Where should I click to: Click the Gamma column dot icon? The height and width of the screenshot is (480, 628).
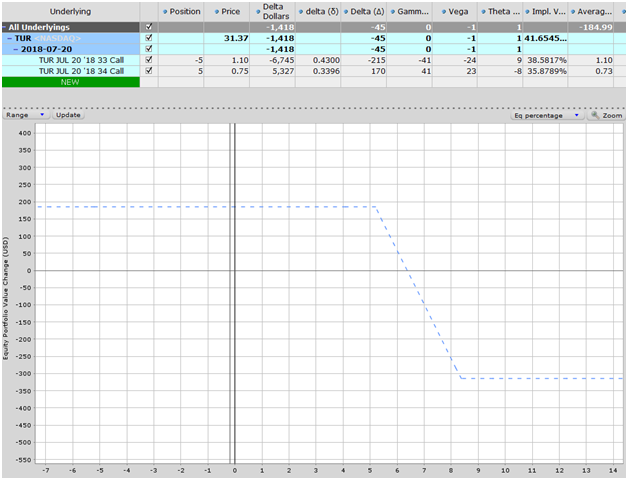click(393, 12)
